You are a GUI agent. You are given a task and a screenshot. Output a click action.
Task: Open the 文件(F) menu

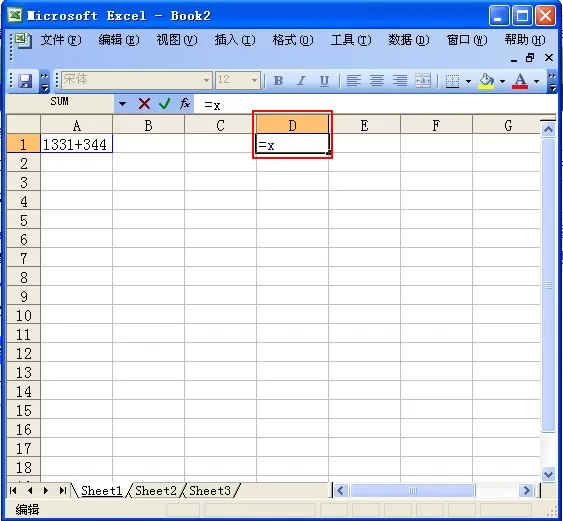pos(61,40)
